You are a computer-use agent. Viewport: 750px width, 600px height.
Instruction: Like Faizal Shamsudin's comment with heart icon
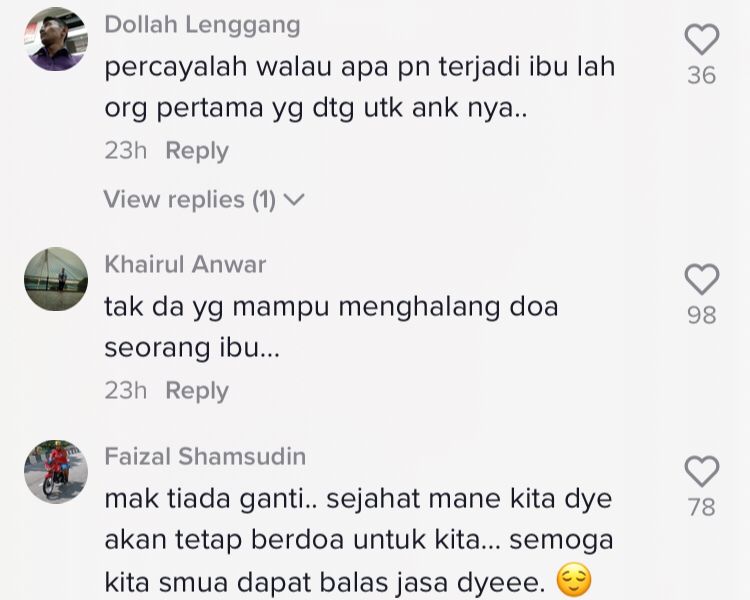[x=702, y=471]
